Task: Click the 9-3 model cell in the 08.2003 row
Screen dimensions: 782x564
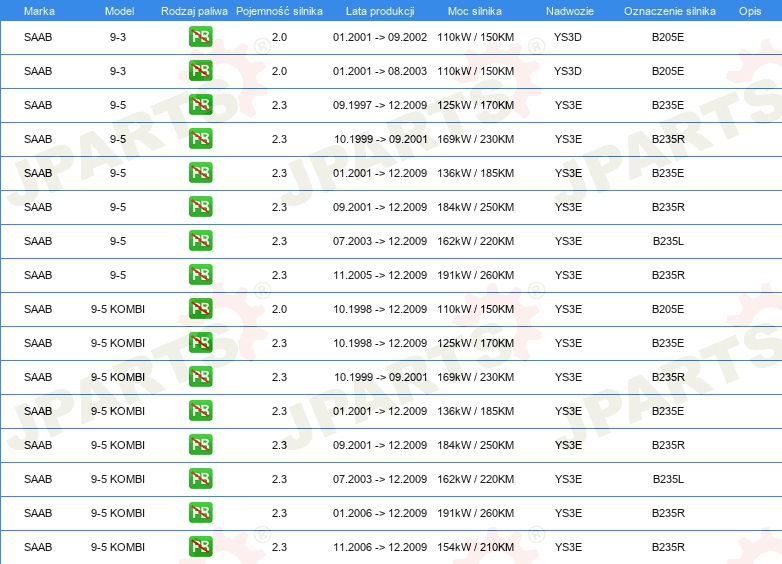Action: (x=118, y=71)
